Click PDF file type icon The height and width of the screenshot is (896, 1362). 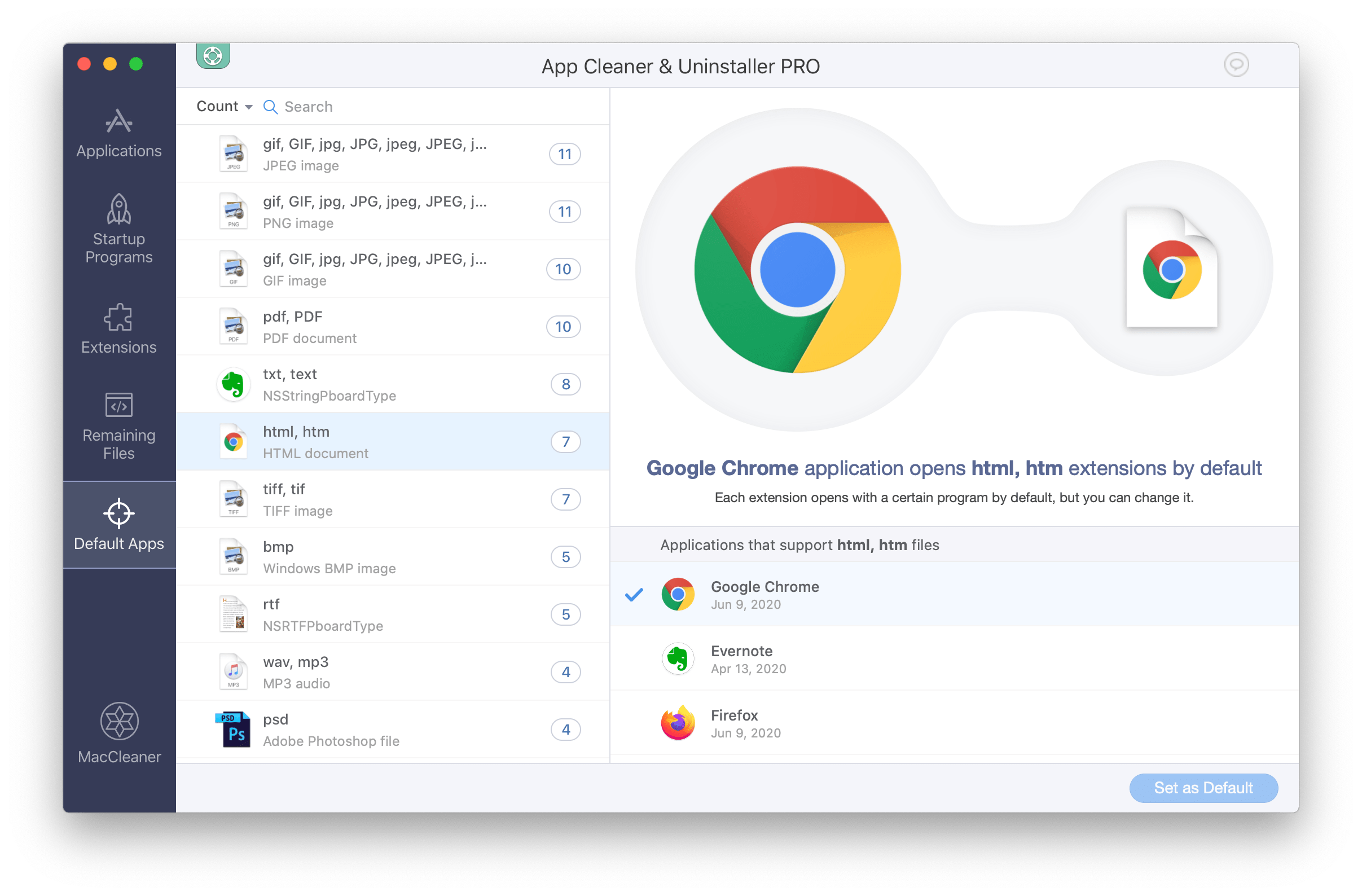[x=234, y=326]
